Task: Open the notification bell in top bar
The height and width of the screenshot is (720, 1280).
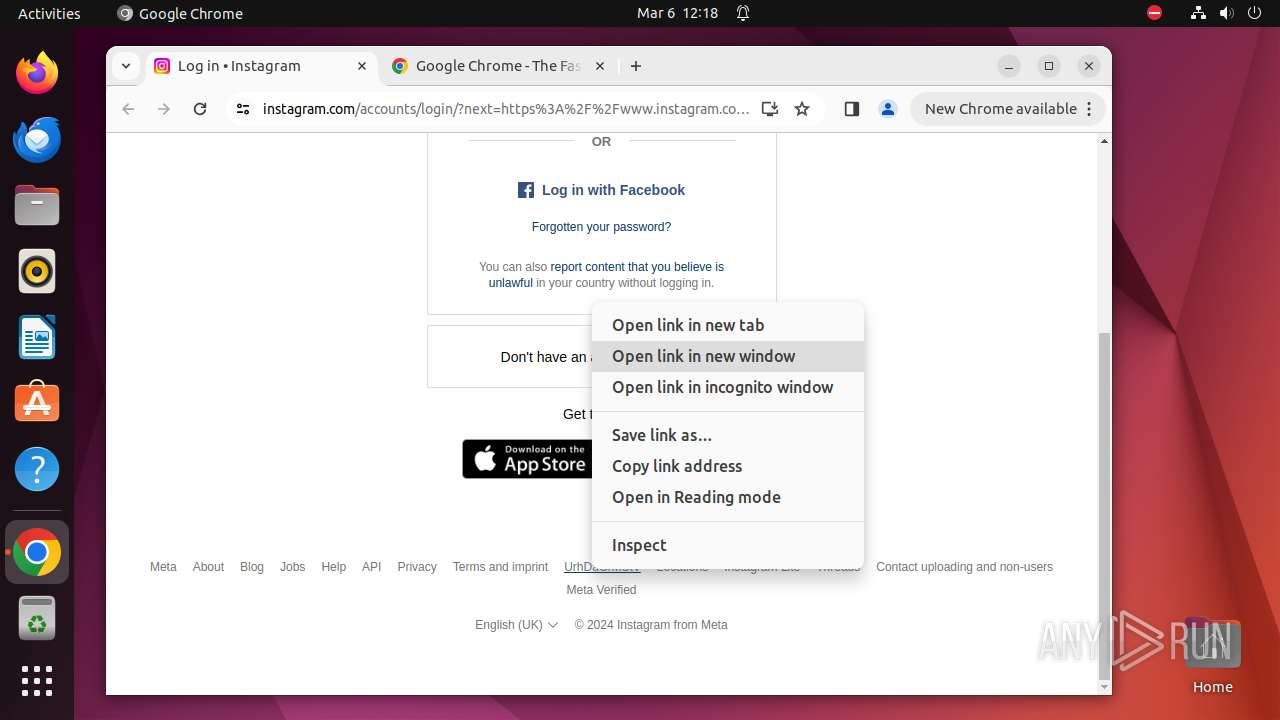Action: pos(743,13)
